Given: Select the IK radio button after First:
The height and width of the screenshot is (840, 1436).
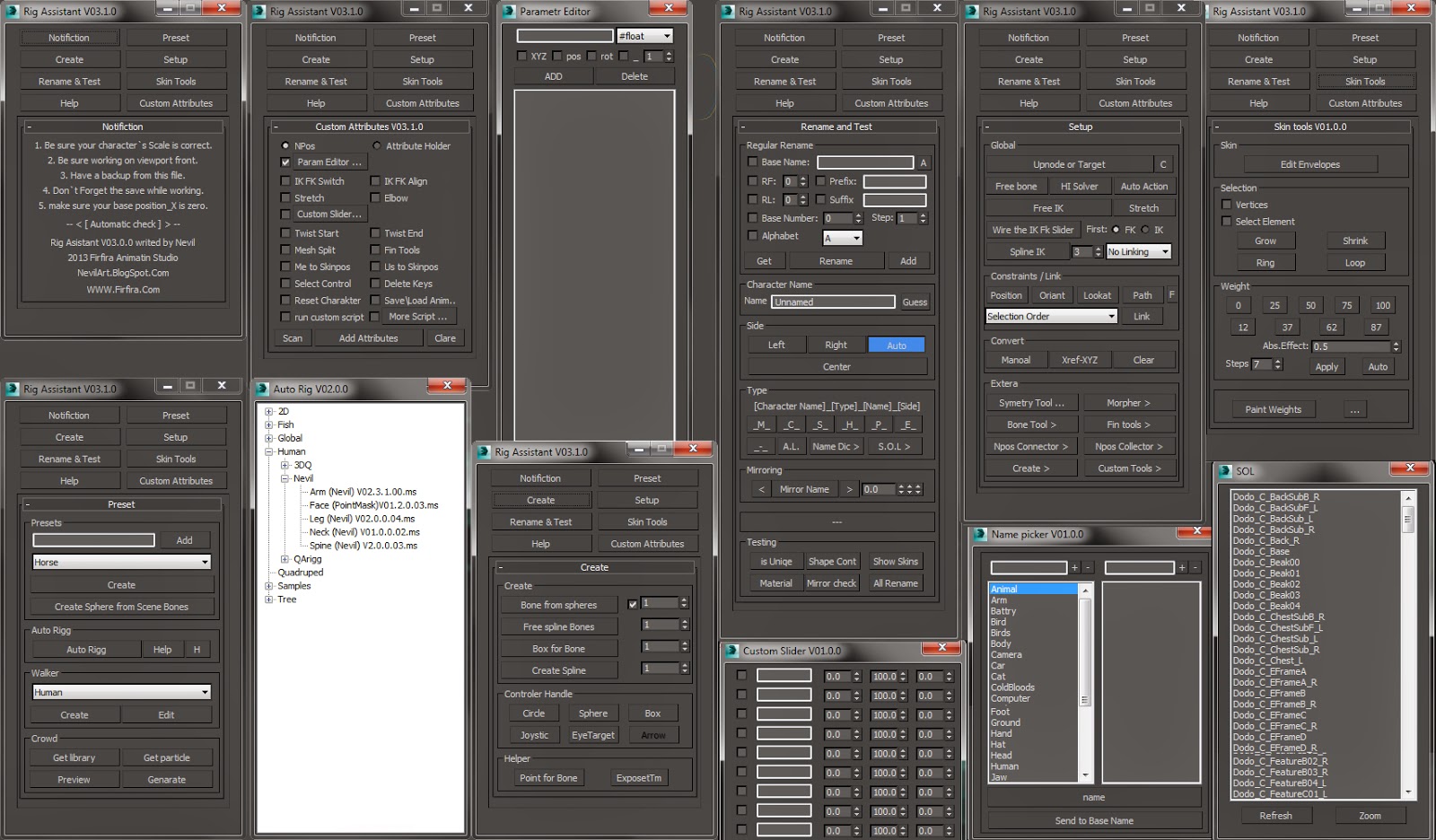Looking at the screenshot, I should point(1145,230).
